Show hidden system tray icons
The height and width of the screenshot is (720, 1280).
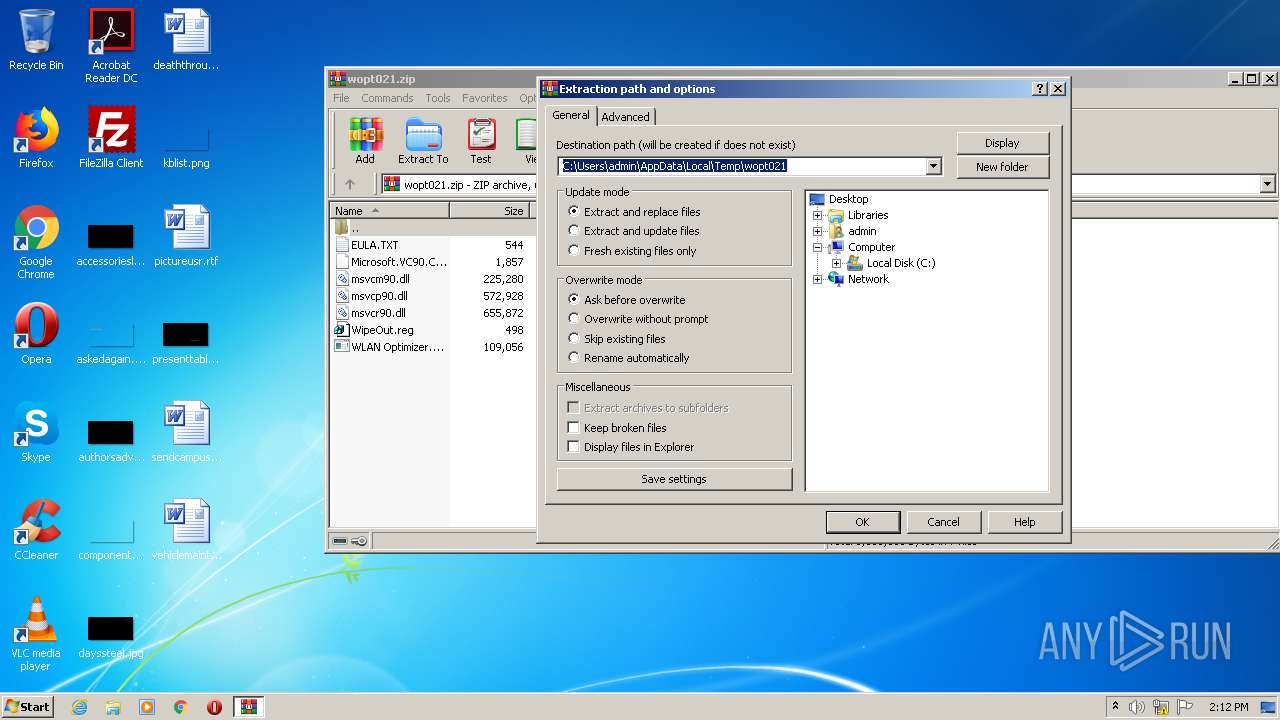coord(1115,707)
